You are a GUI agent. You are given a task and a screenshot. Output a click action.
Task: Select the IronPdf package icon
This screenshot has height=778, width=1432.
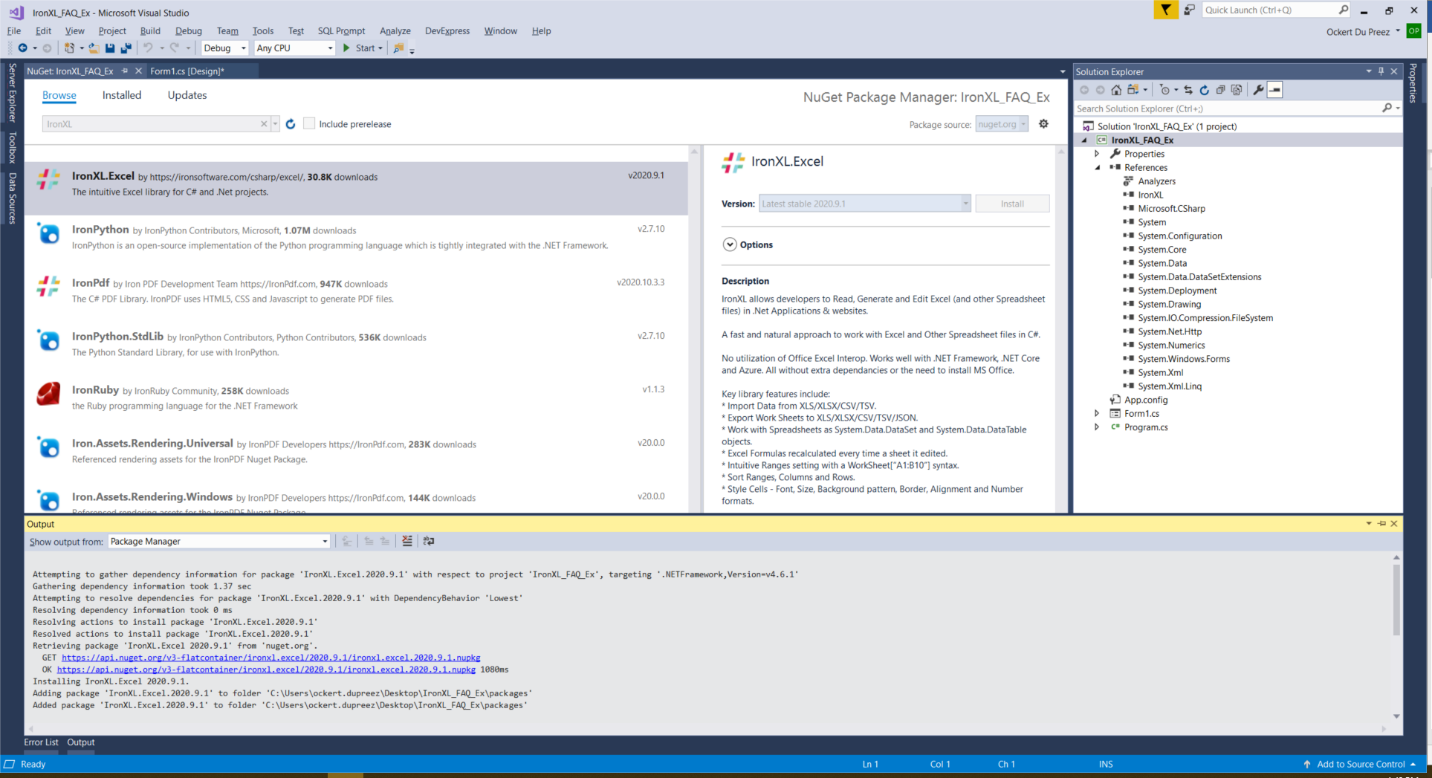[48, 286]
